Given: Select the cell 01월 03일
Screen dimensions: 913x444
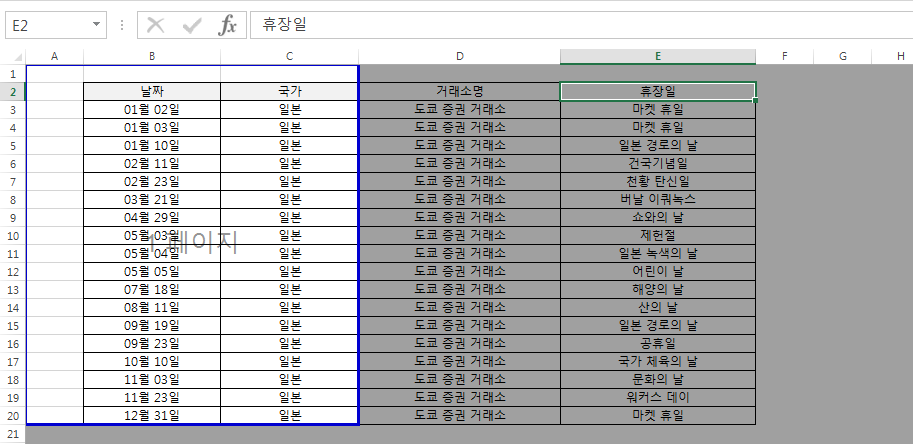Looking at the screenshot, I should point(152,127).
